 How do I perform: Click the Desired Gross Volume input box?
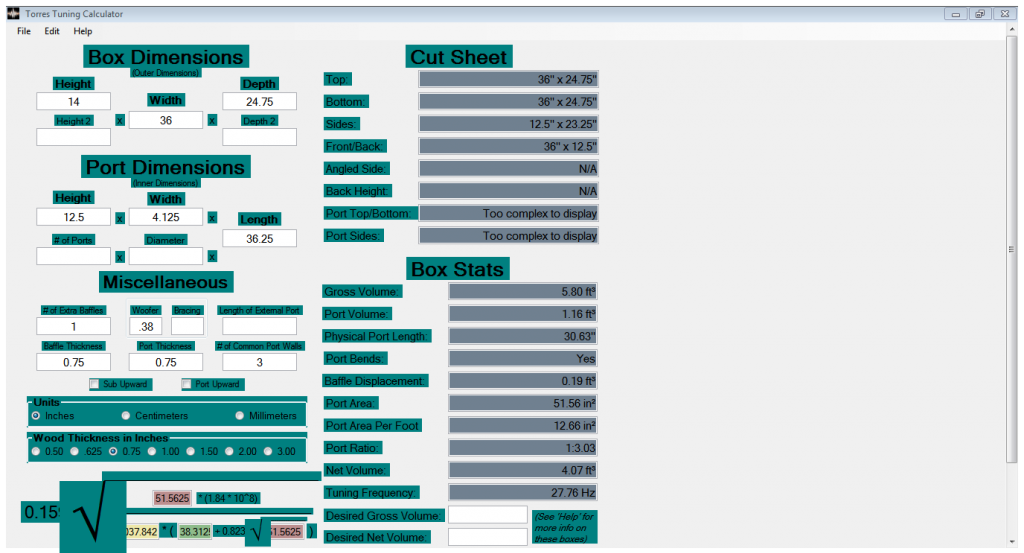(x=488, y=514)
